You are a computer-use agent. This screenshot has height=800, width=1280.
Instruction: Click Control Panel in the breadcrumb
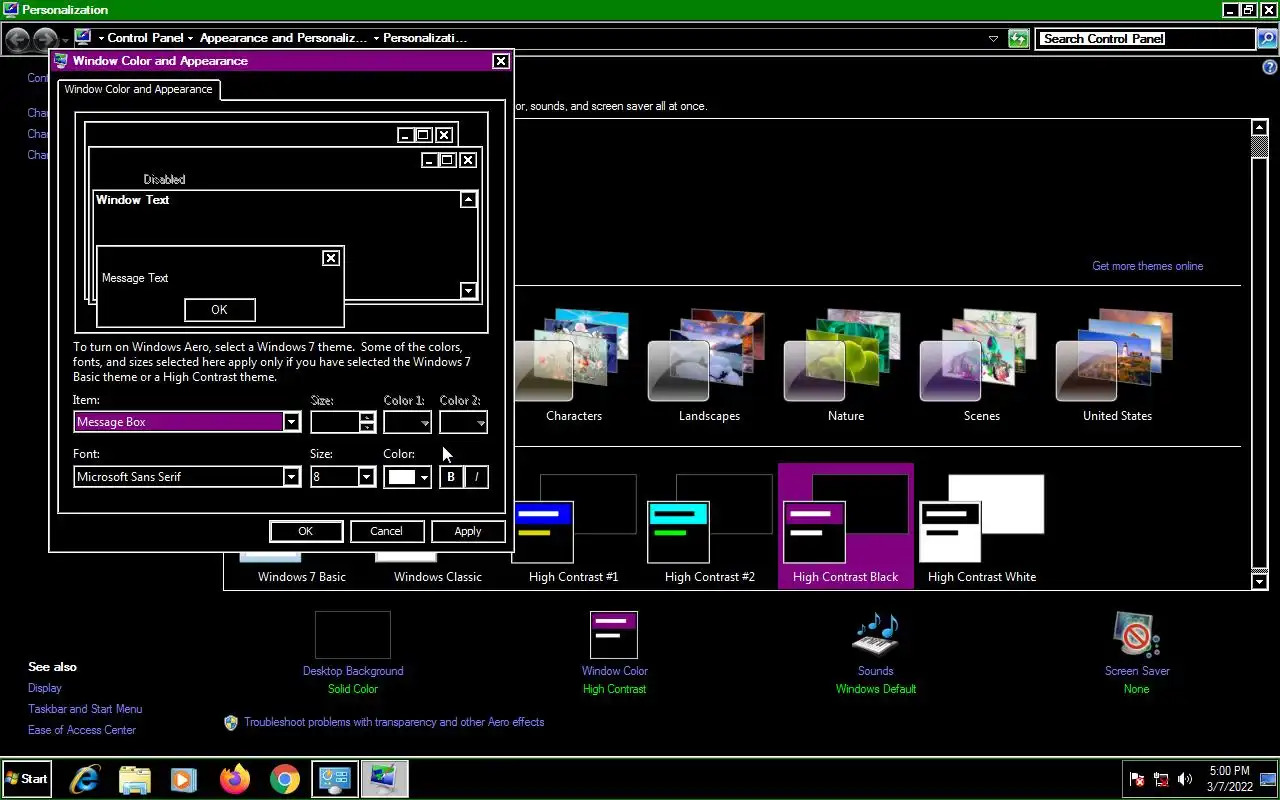coord(145,38)
